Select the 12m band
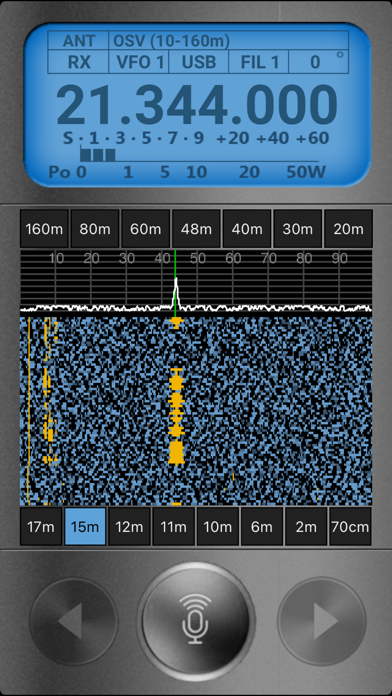The image size is (392, 696). (x=129, y=527)
